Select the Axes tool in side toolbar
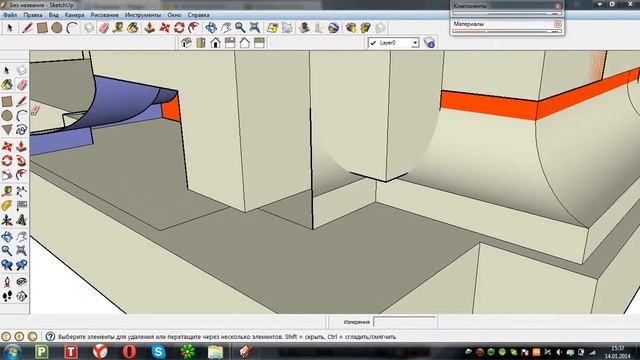The image size is (640, 360). 7,220
